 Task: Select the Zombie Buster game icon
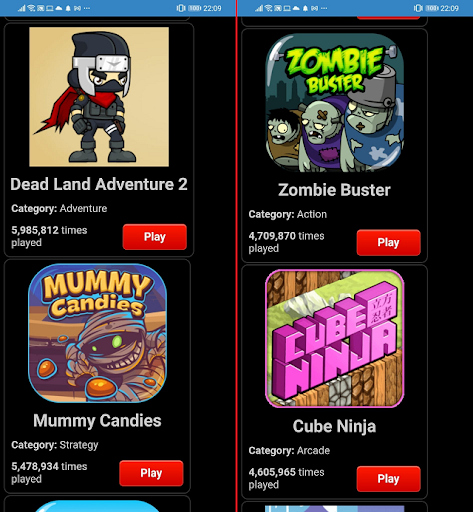coord(335,102)
